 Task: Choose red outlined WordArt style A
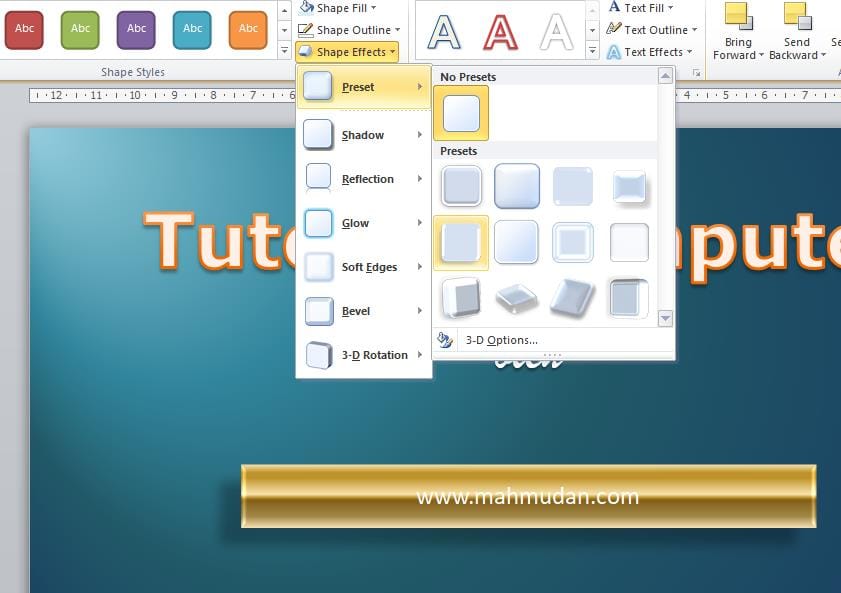tap(500, 31)
